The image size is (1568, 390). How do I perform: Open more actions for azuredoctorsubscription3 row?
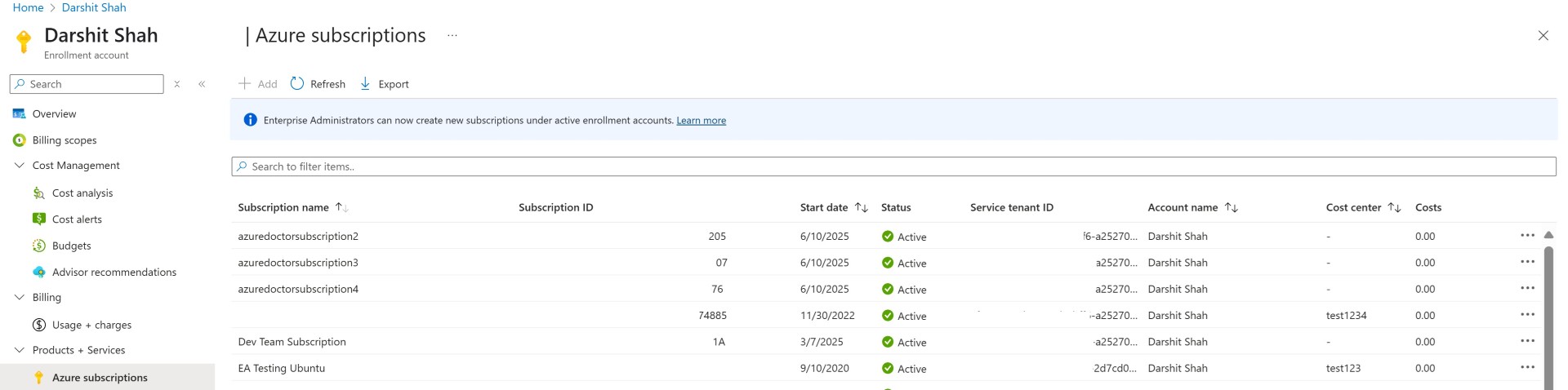click(x=1527, y=262)
